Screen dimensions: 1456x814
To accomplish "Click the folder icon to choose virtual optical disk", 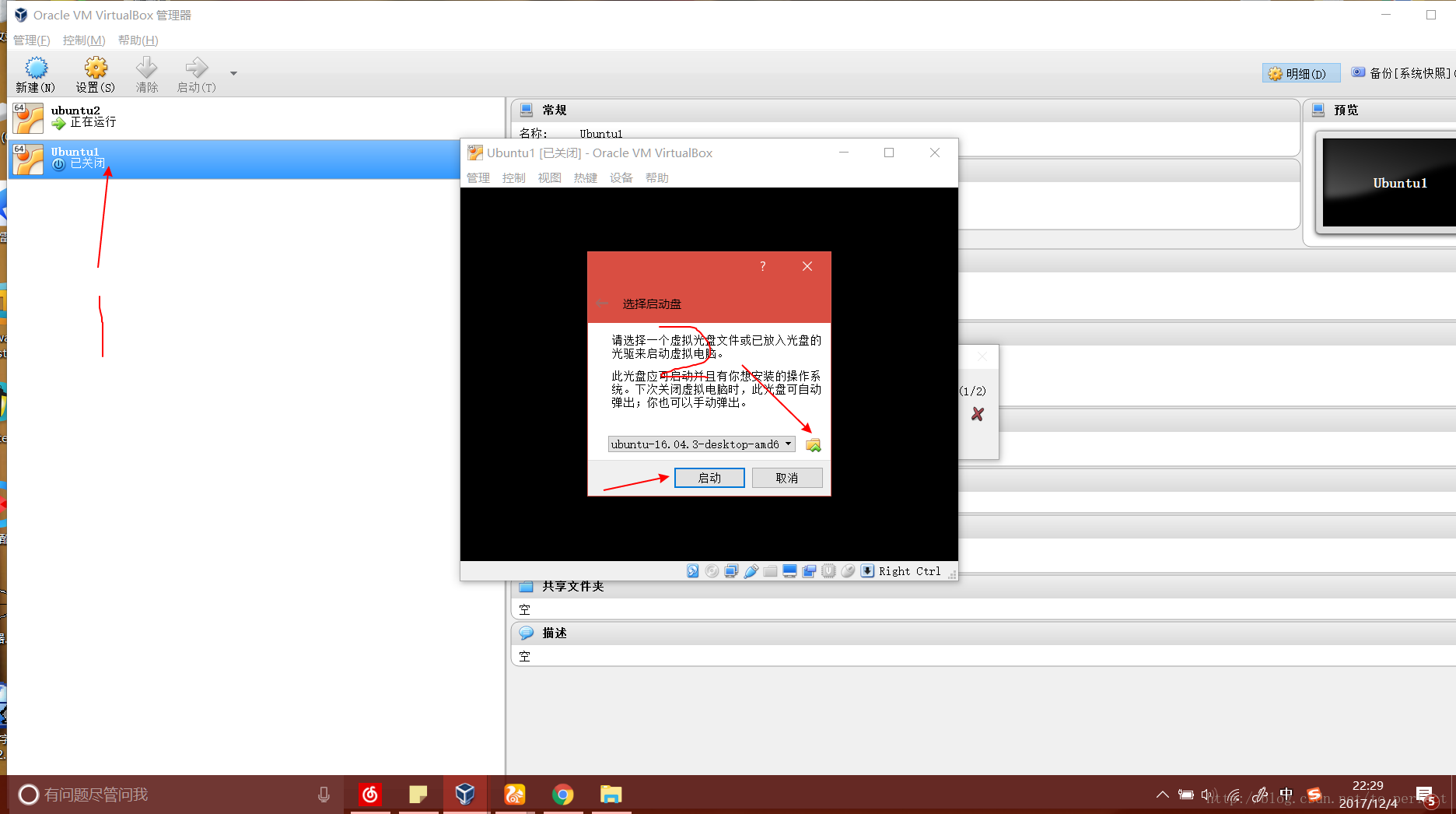I will click(x=813, y=445).
